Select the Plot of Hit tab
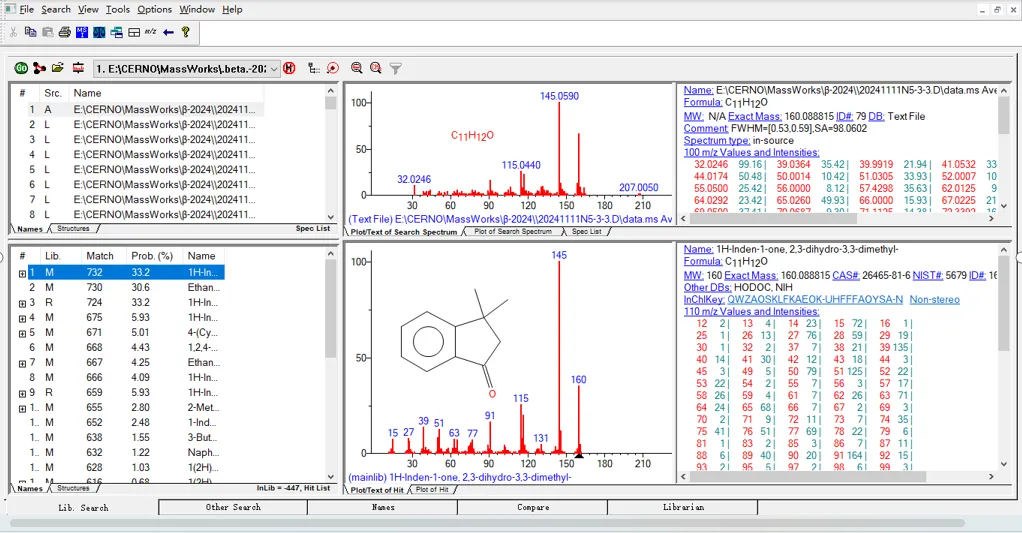The height and width of the screenshot is (533, 1022). (x=431, y=489)
